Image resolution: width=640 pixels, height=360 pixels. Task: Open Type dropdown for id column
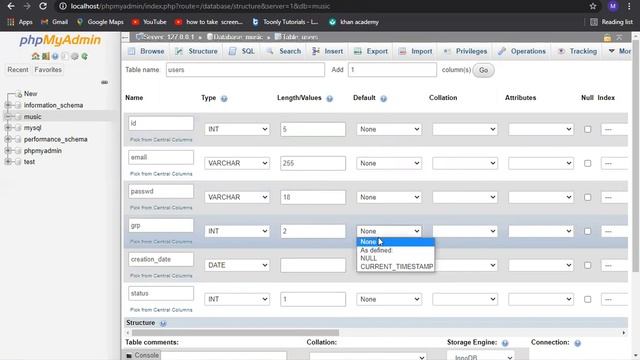click(x=237, y=129)
